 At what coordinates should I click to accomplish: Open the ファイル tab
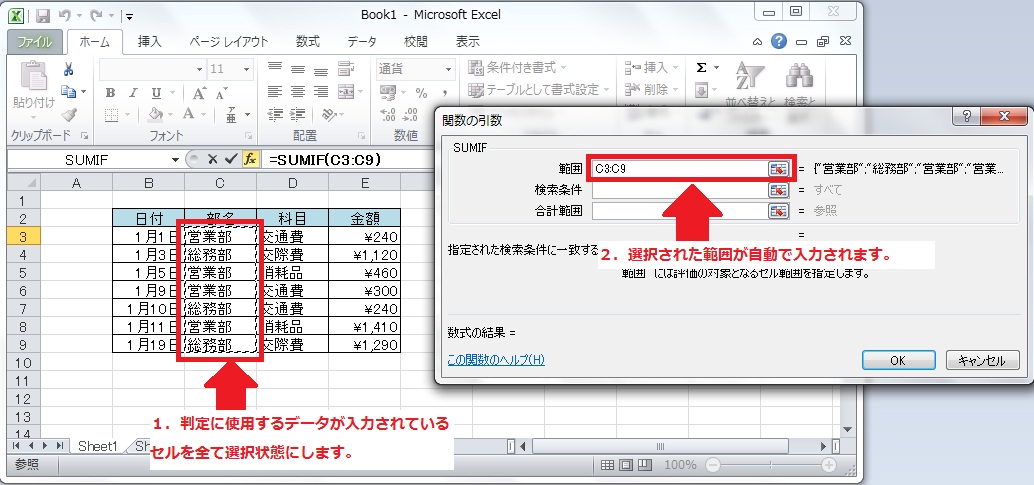(x=35, y=42)
